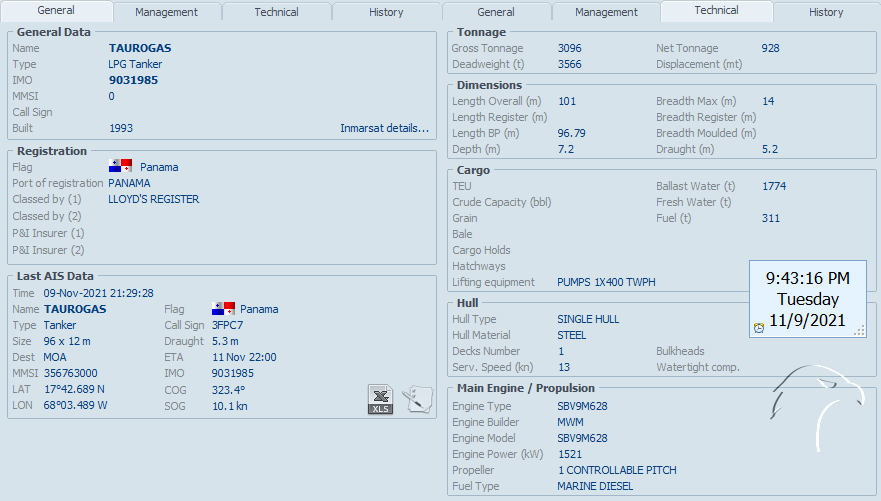
Task: Click the Gross Tonnage value 3096
Action: point(570,48)
